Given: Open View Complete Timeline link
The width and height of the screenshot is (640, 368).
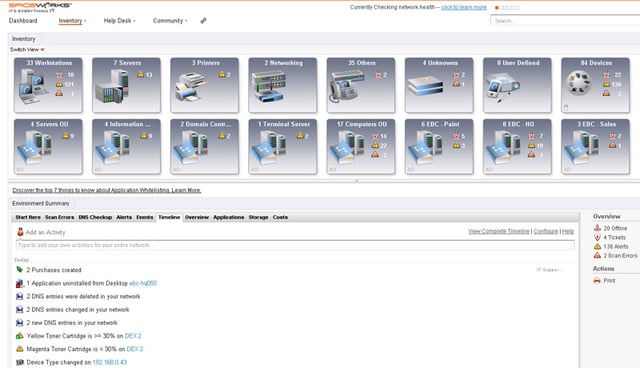Looking at the screenshot, I should (498, 231).
